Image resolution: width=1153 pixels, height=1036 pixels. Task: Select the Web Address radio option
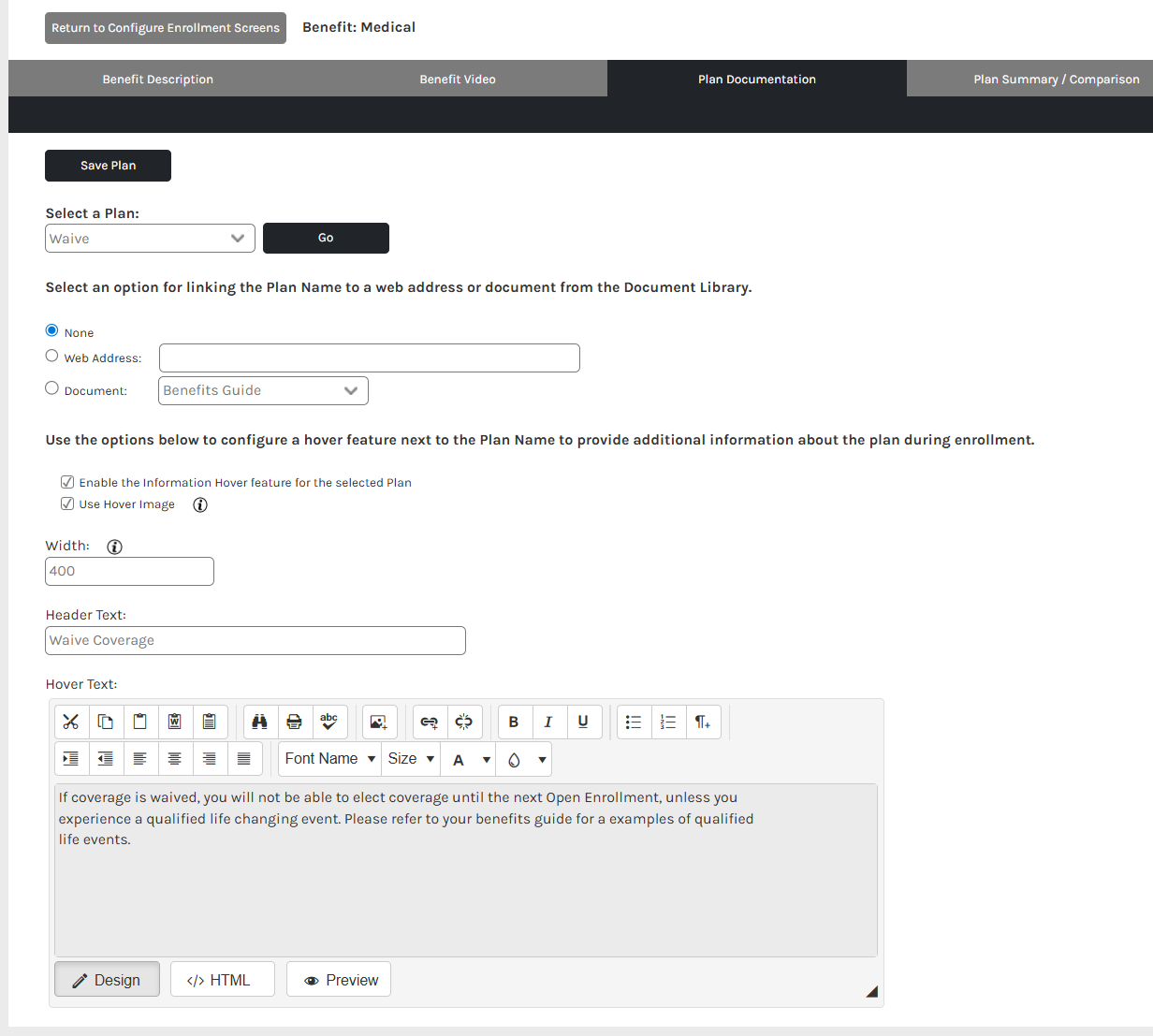[52, 356]
